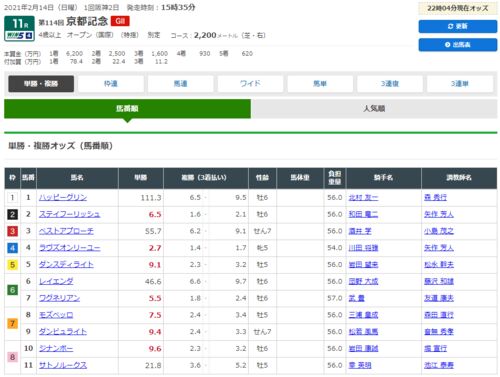Click the 更新 refresh button
Viewport: 500px width, 377px height.
pos(458,26)
